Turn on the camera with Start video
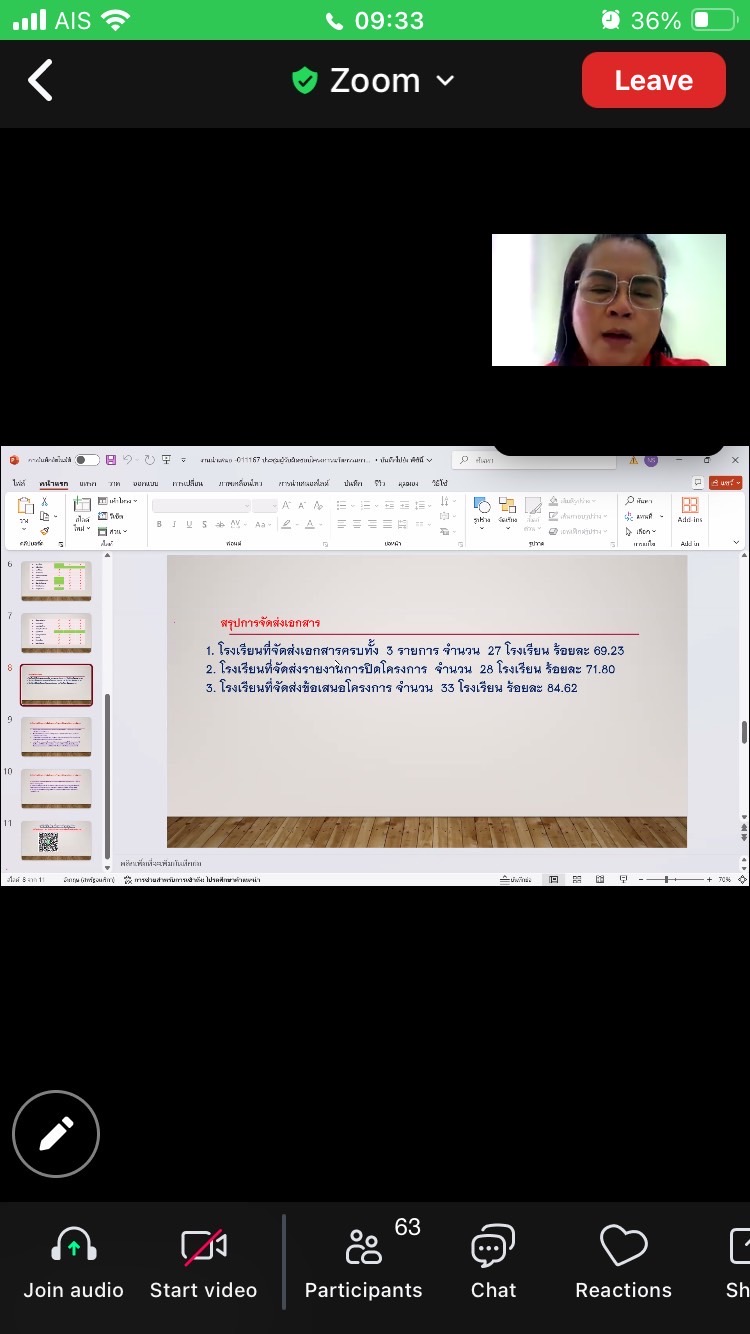 [x=203, y=1247]
